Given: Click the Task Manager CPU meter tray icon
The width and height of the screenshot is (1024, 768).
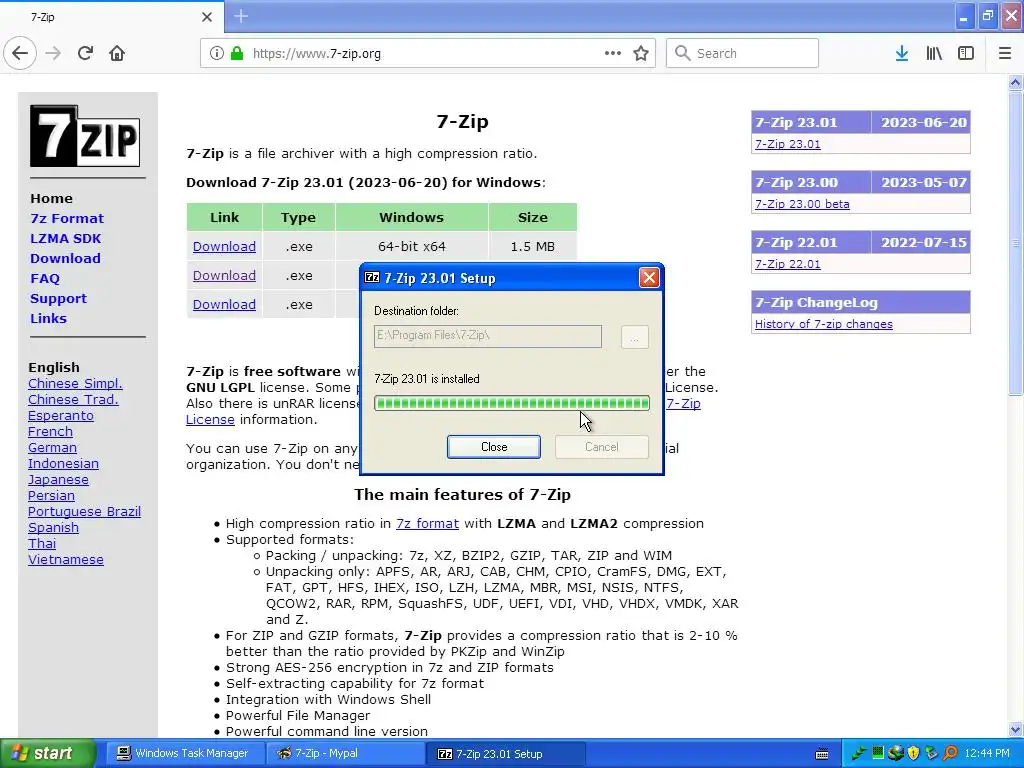Looking at the screenshot, I should point(878,754).
